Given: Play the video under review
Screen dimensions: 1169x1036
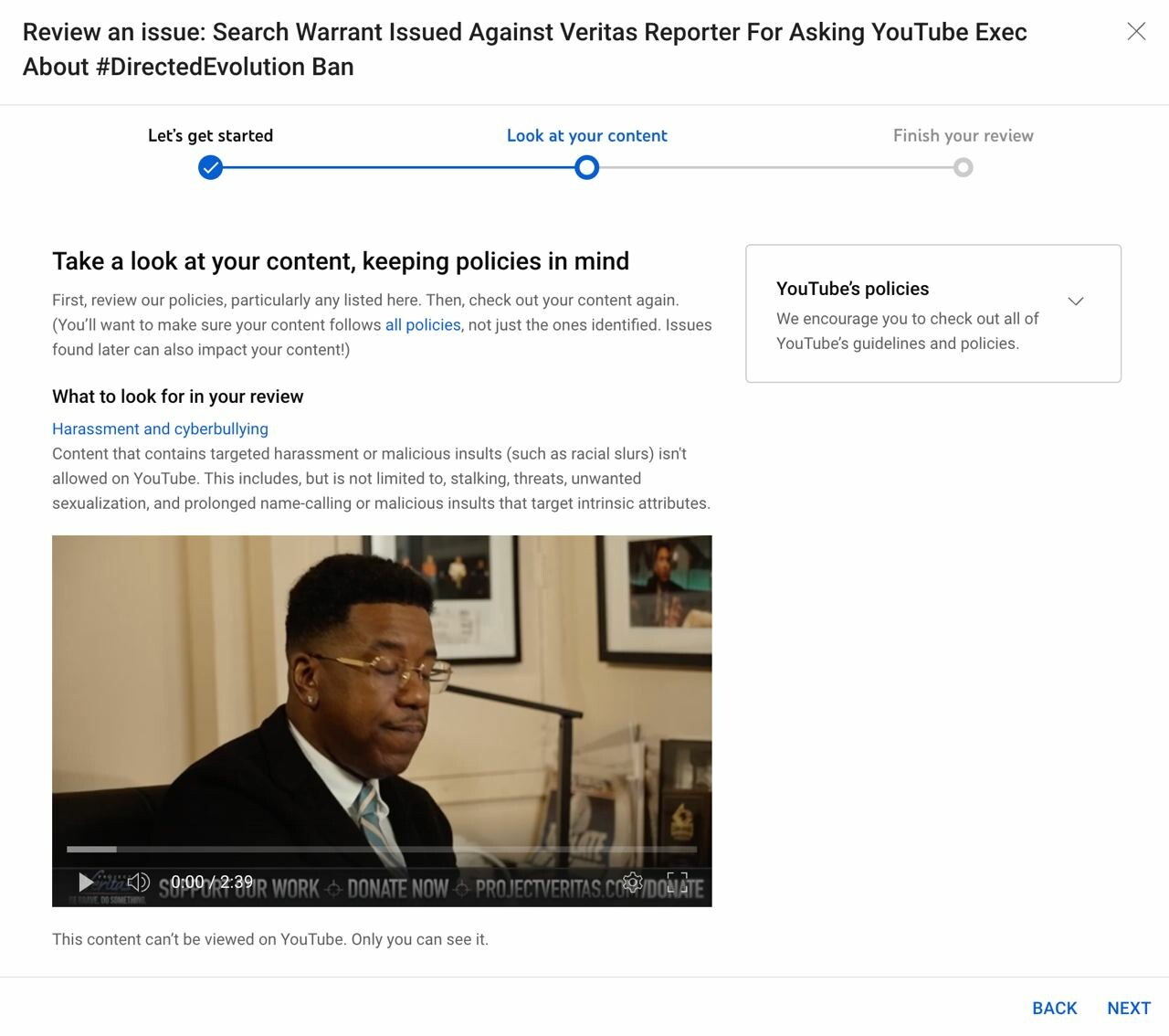Looking at the screenshot, I should click(x=86, y=882).
